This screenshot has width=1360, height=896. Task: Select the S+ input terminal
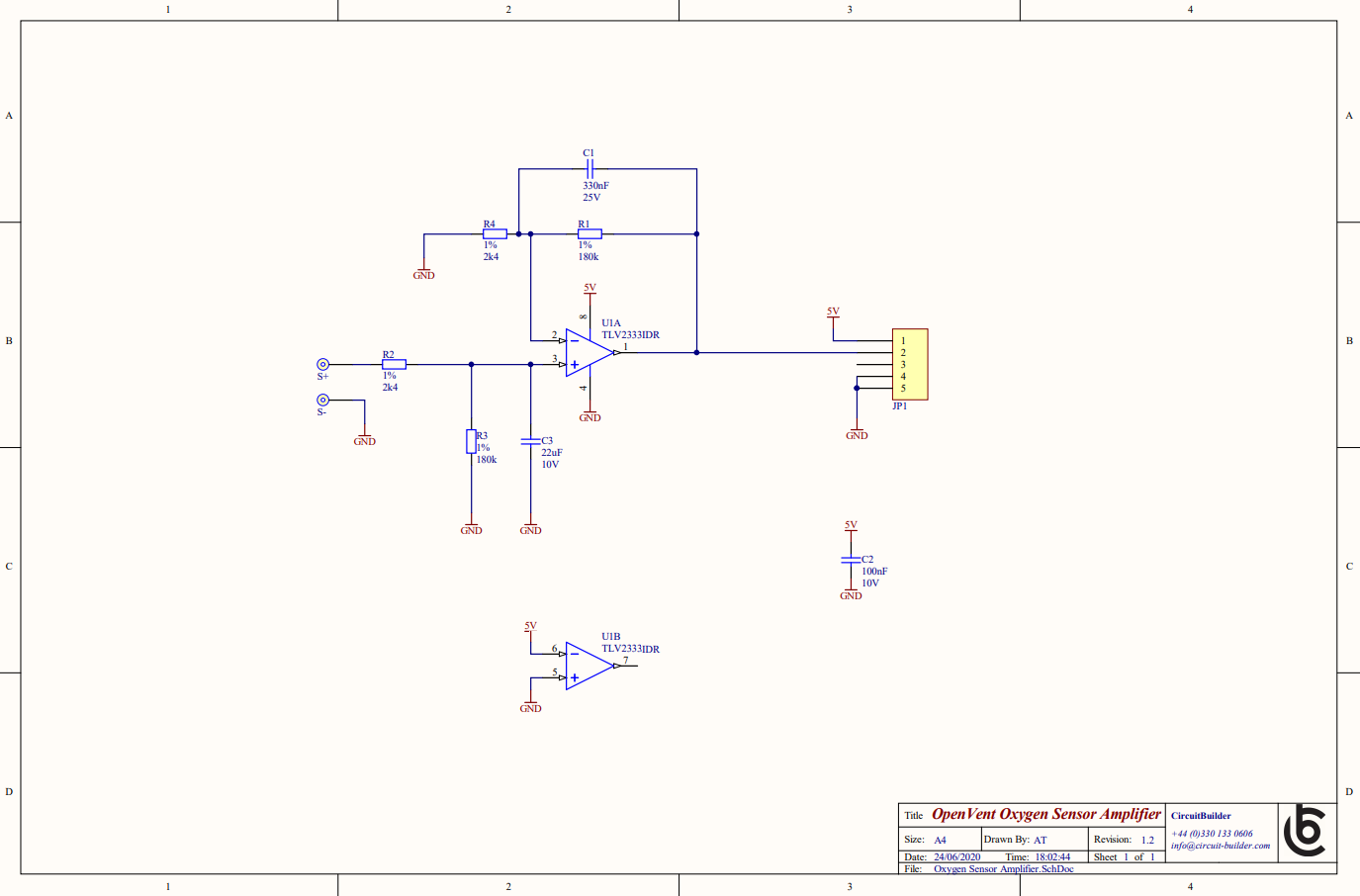(x=321, y=363)
